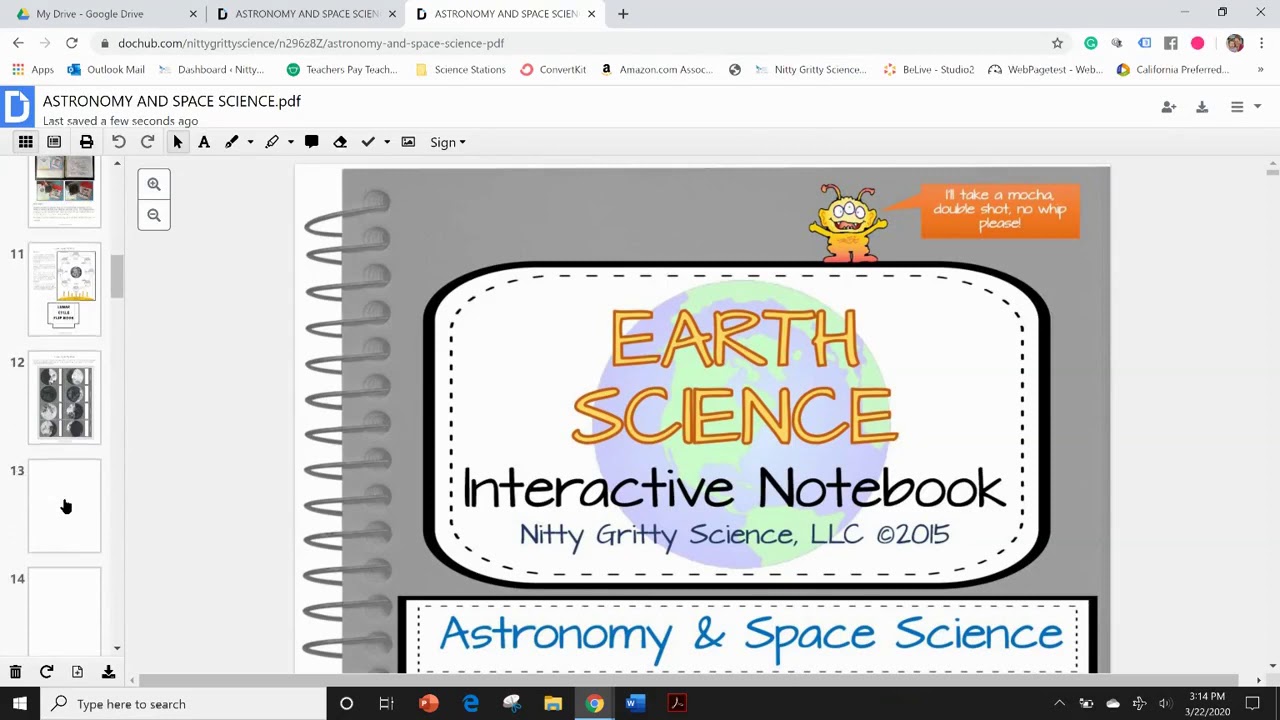Expand the more bookmarks chevron
The width and height of the screenshot is (1280, 720).
tap(1260, 70)
